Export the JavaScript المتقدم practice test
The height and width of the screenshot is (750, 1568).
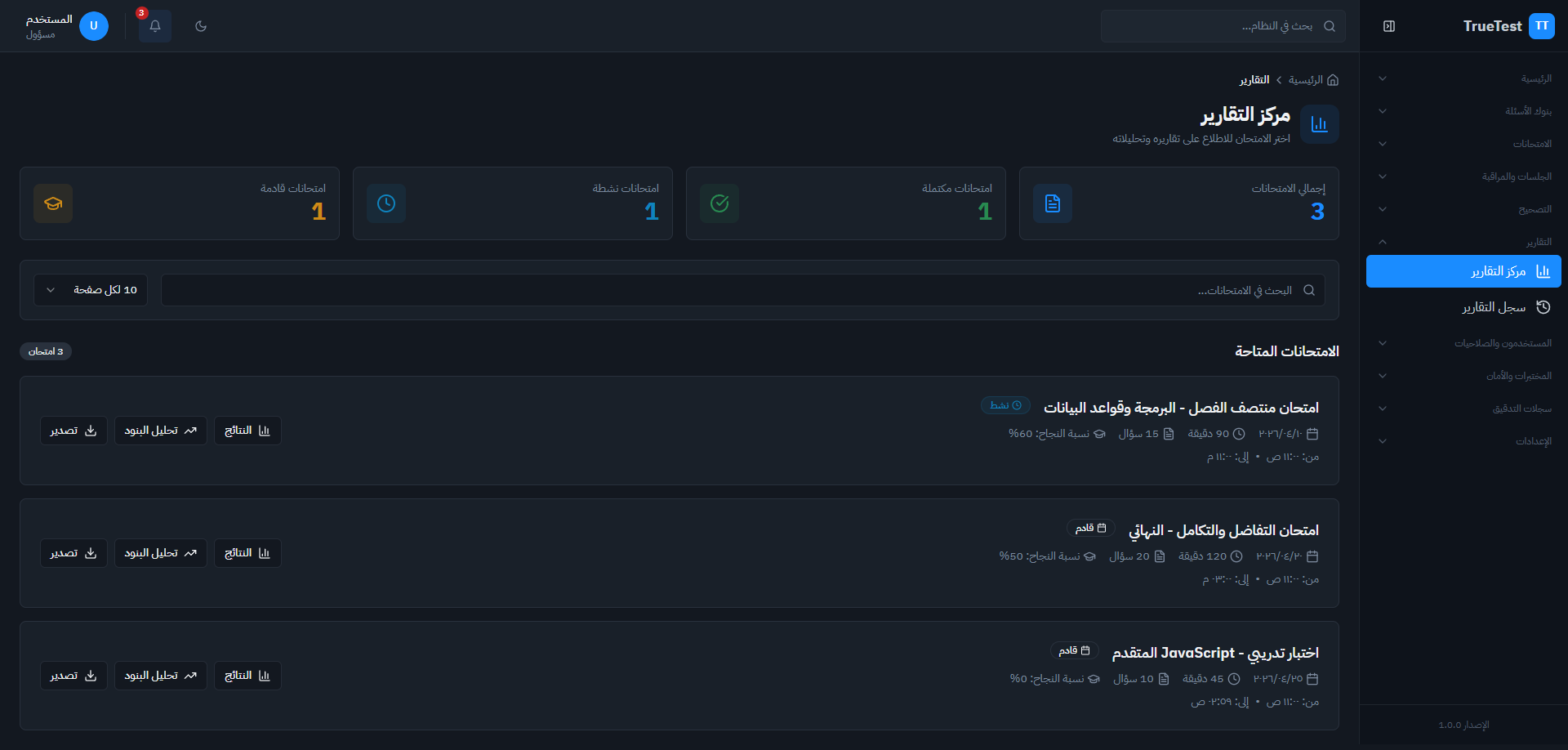point(73,675)
